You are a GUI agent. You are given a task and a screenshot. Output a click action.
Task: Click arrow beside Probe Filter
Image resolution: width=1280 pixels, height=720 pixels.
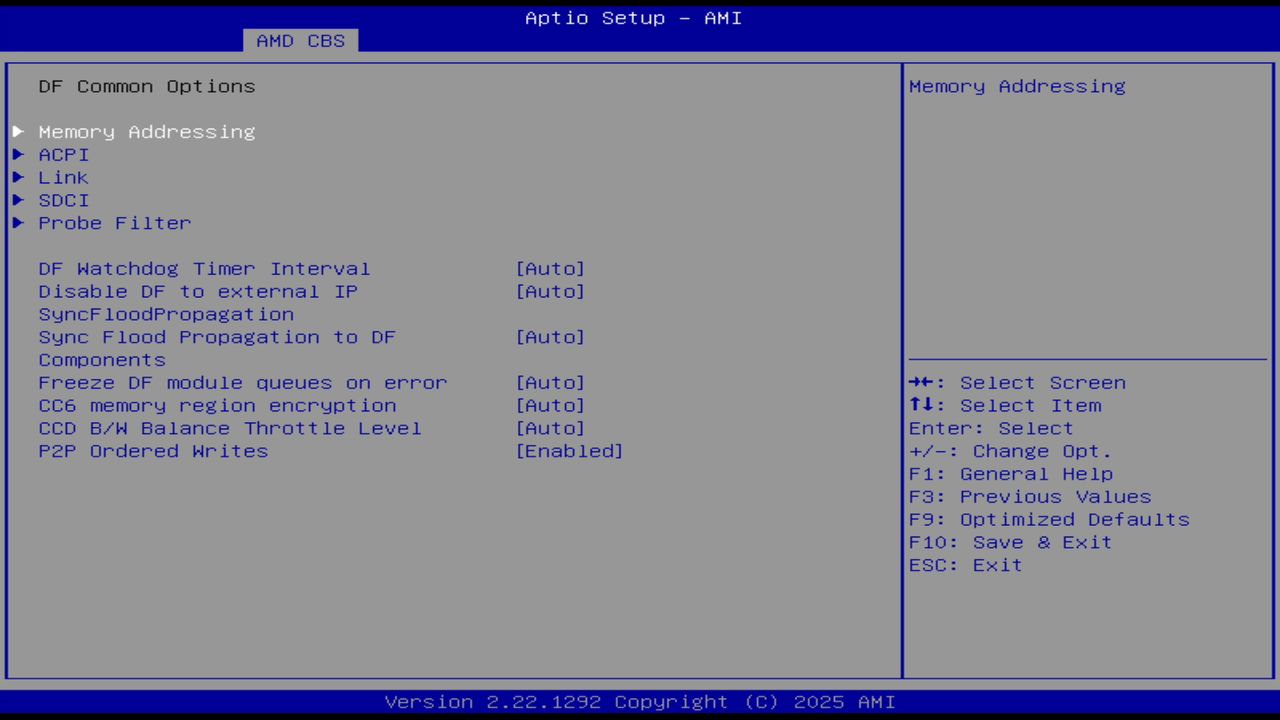[x=18, y=224]
